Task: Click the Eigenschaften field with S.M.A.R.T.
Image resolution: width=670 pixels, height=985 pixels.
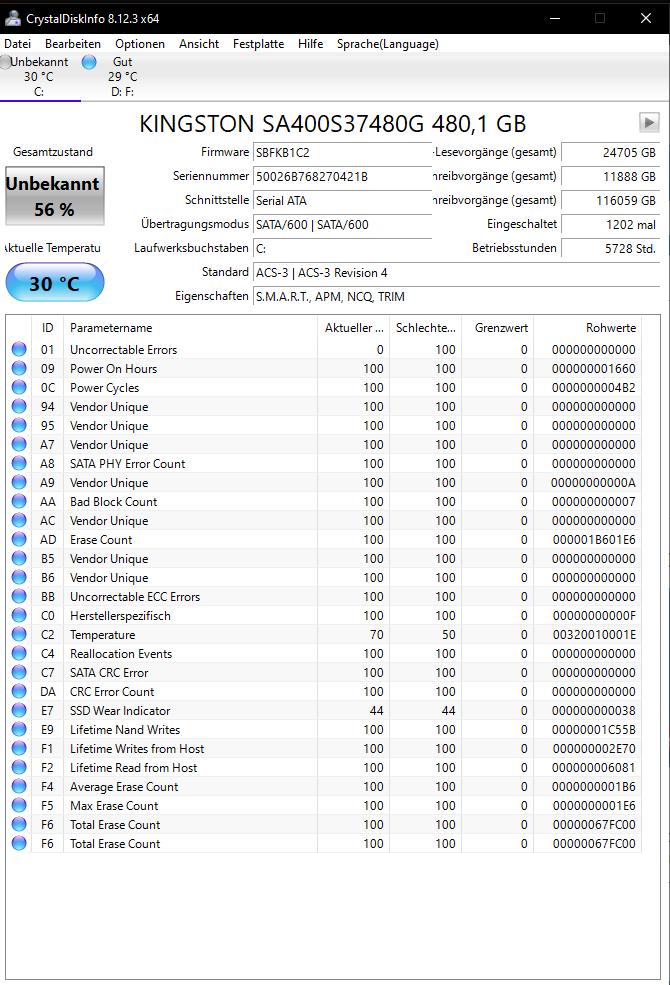Action: (x=457, y=297)
